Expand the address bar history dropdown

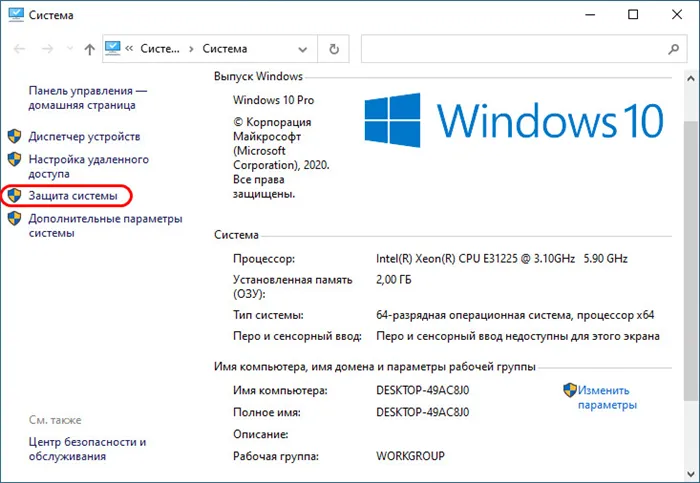303,49
